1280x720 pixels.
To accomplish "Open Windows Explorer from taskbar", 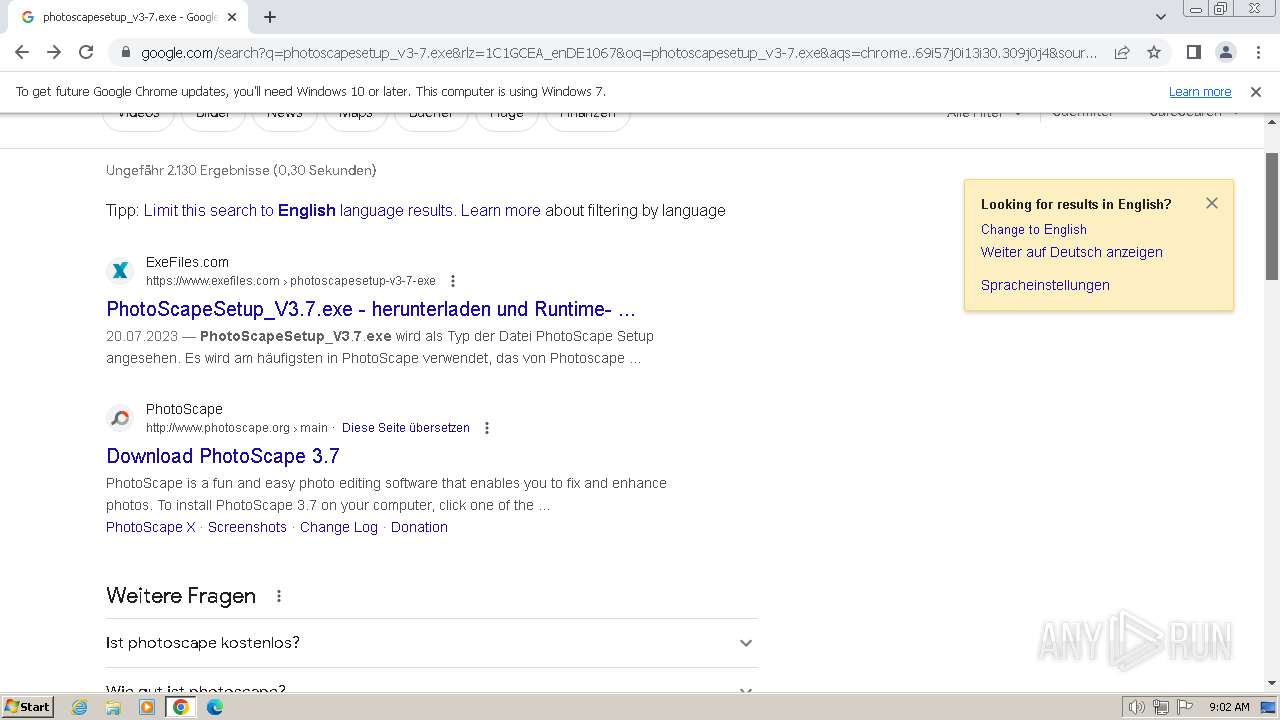I will point(113,707).
